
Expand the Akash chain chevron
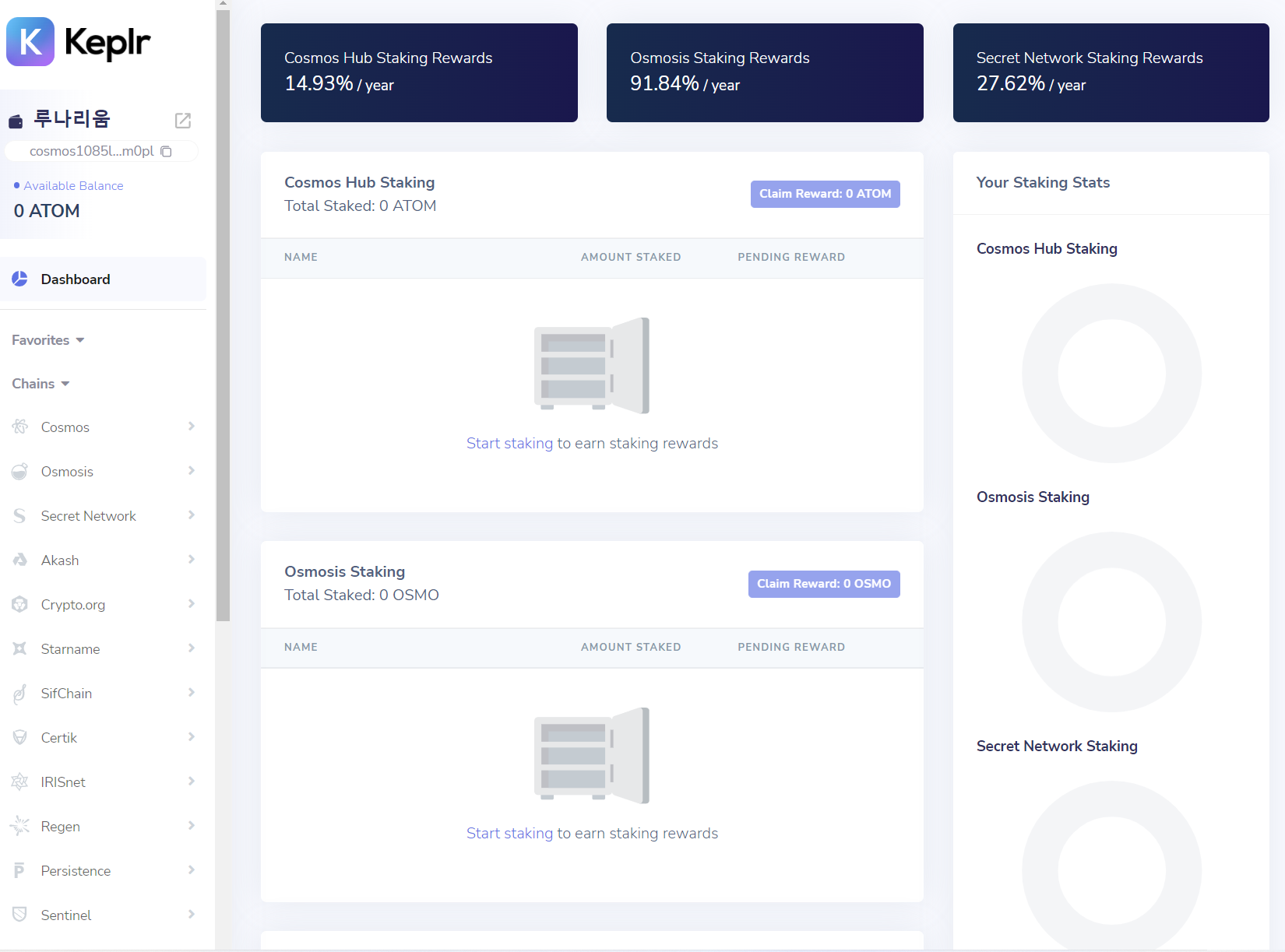pyautogui.click(x=191, y=559)
